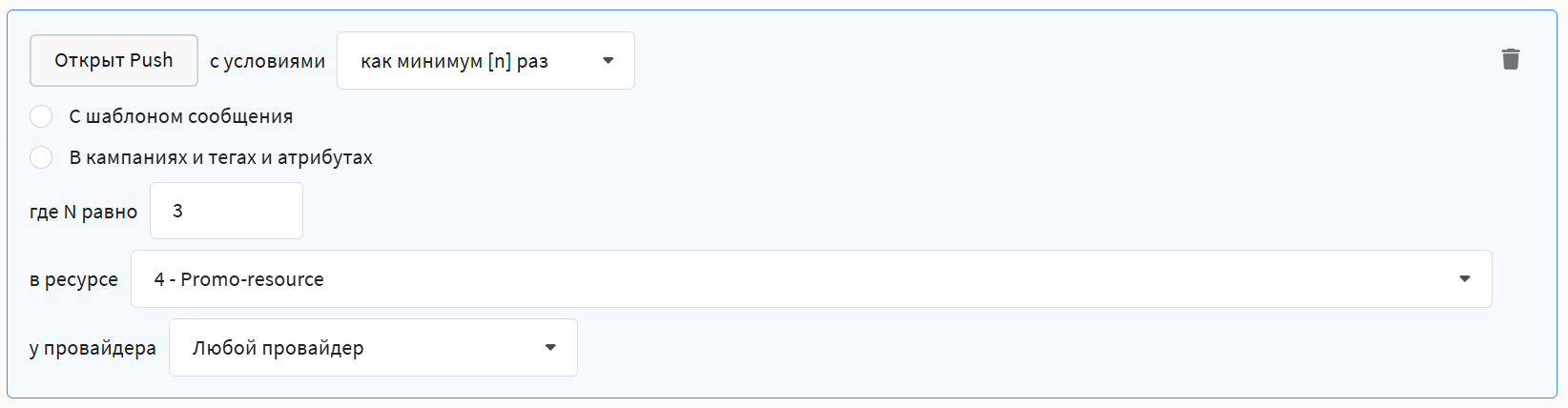Click the caret arrow beside "как минимум [n] раз"
The width and height of the screenshot is (1568, 408).
(608, 61)
